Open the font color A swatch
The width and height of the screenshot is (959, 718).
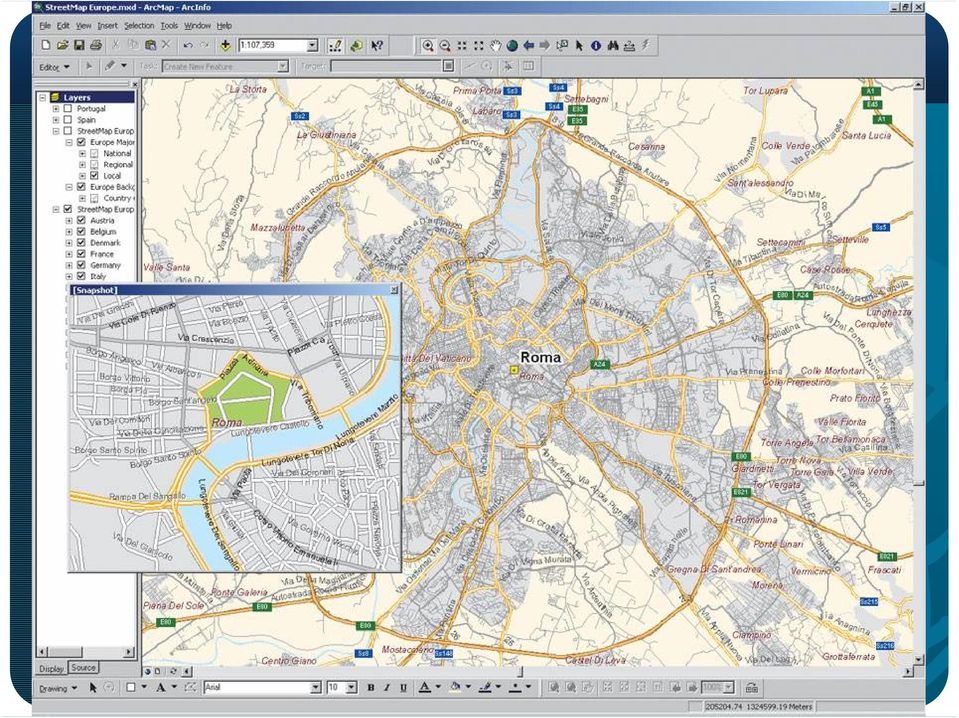(x=425, y=687)
